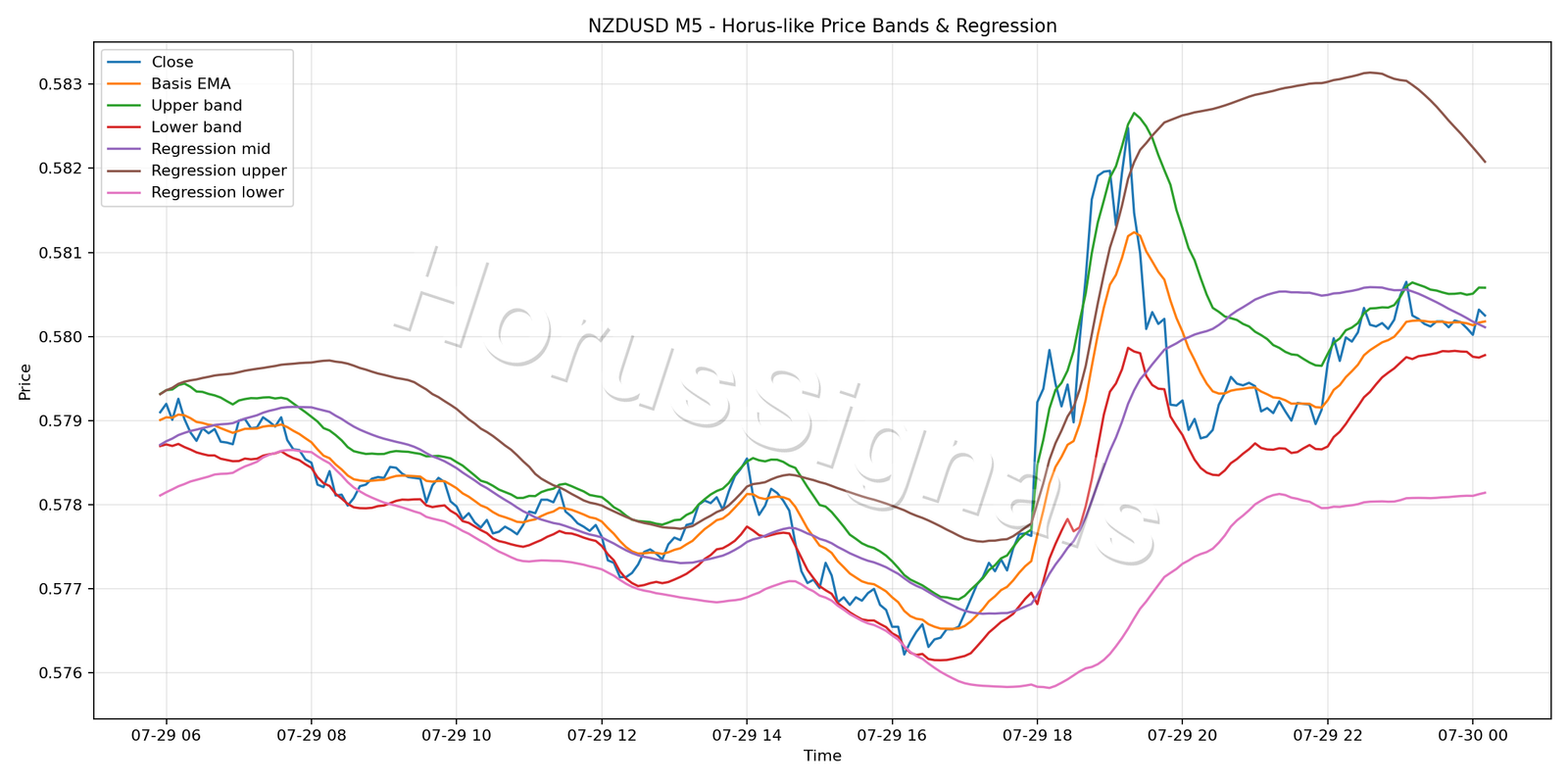Image resolution: width=1568 pixels, height=784 pixels.
Task: Select the 'Regression lower' legend label
Action: pos(218,192)
